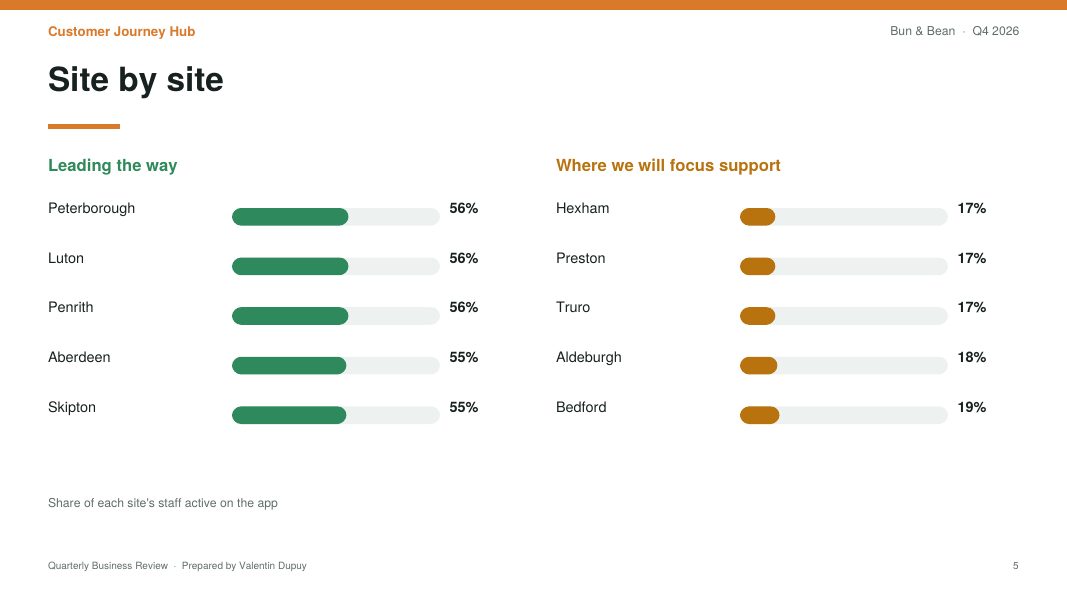This screenshot has width=1067, height=600.
Task: Click the Site by site title
Action: tap(135, 80)
